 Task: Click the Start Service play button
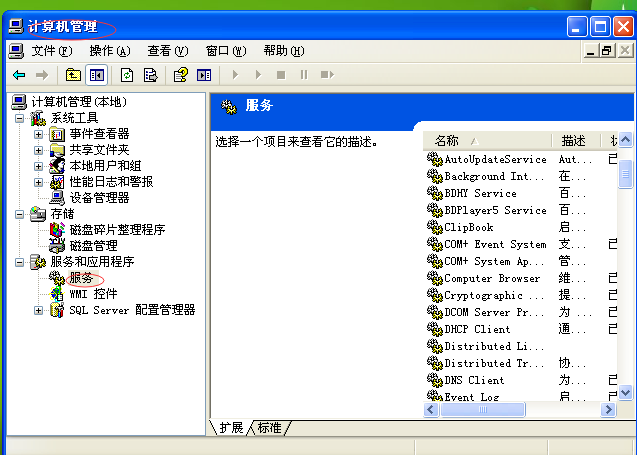(235, 75)
